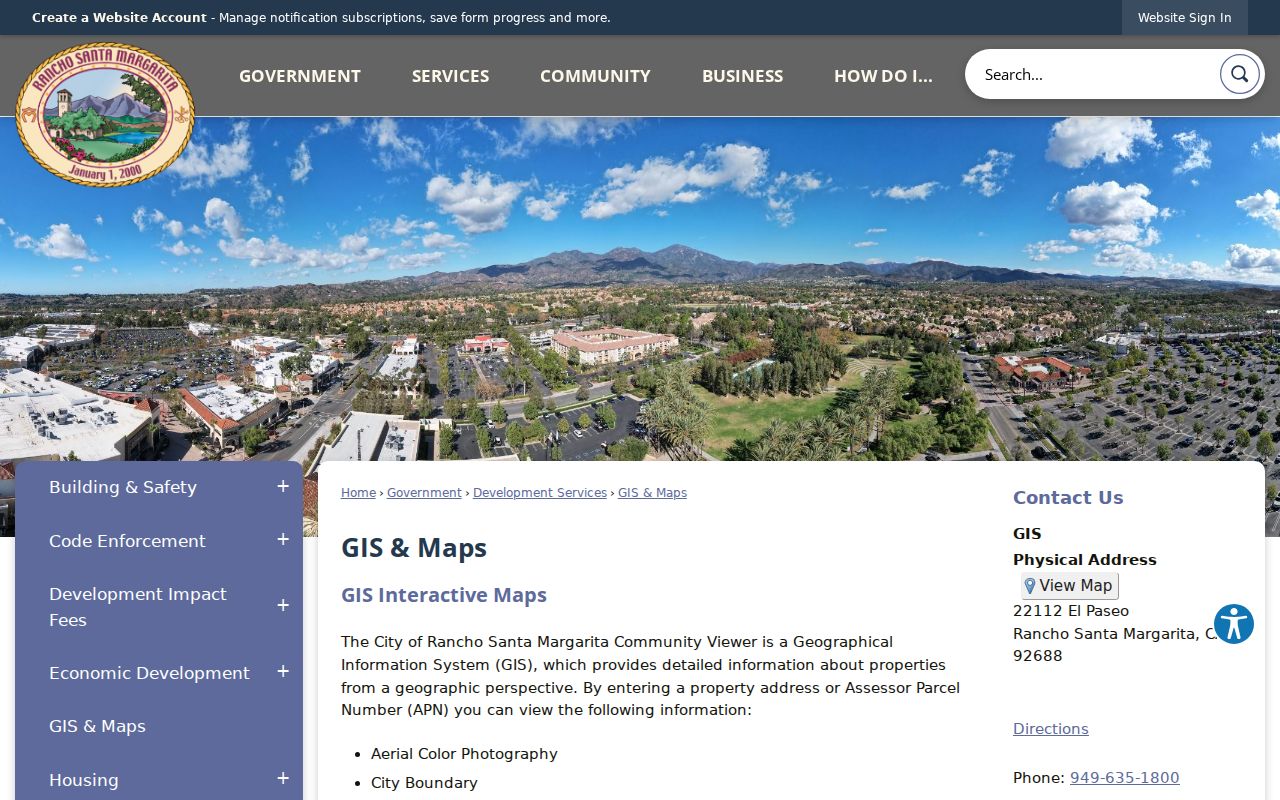Go to Home breadcrumb link
Image resolution: width=1280 pixels, height=800 pixels.
point(358,493)
